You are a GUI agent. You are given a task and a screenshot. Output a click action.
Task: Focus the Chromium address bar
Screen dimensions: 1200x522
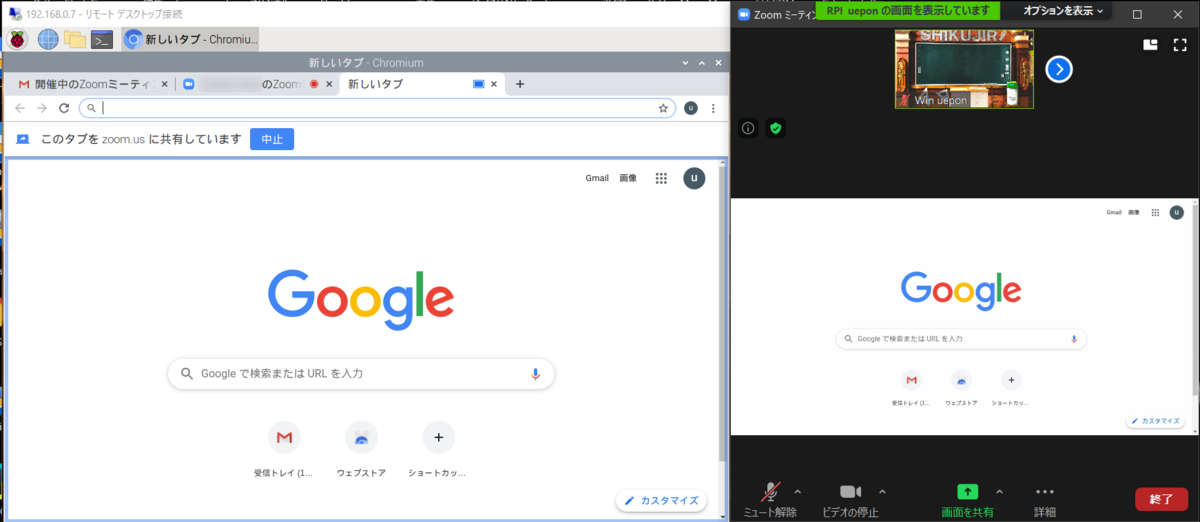point(375,108)
